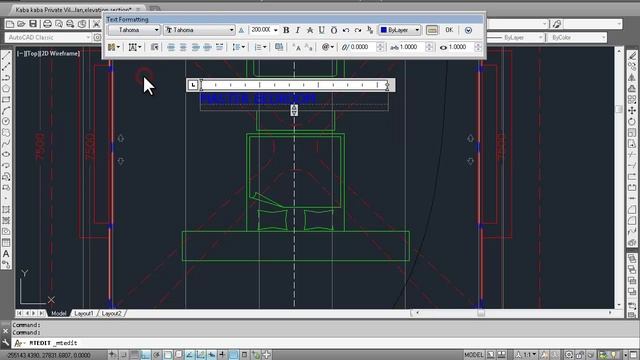640x360 pixels.
Task: Switch to the Layout2 tab
Action: tap(111, 313)
